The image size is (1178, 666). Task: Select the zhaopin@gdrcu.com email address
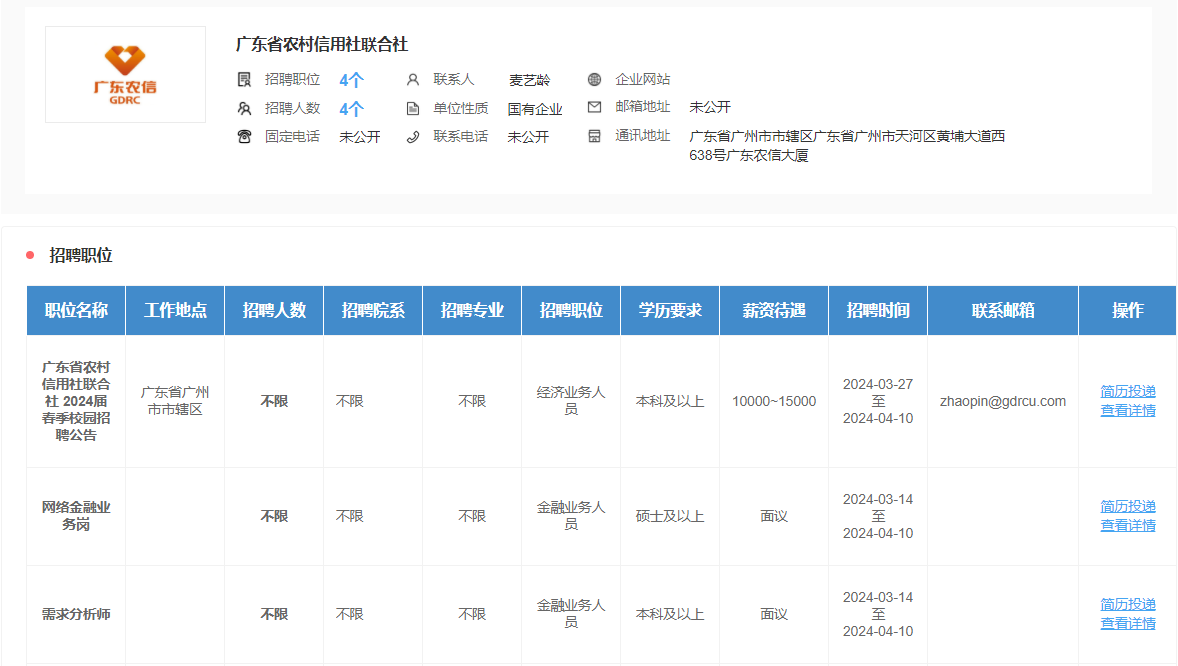(1003, 401)
